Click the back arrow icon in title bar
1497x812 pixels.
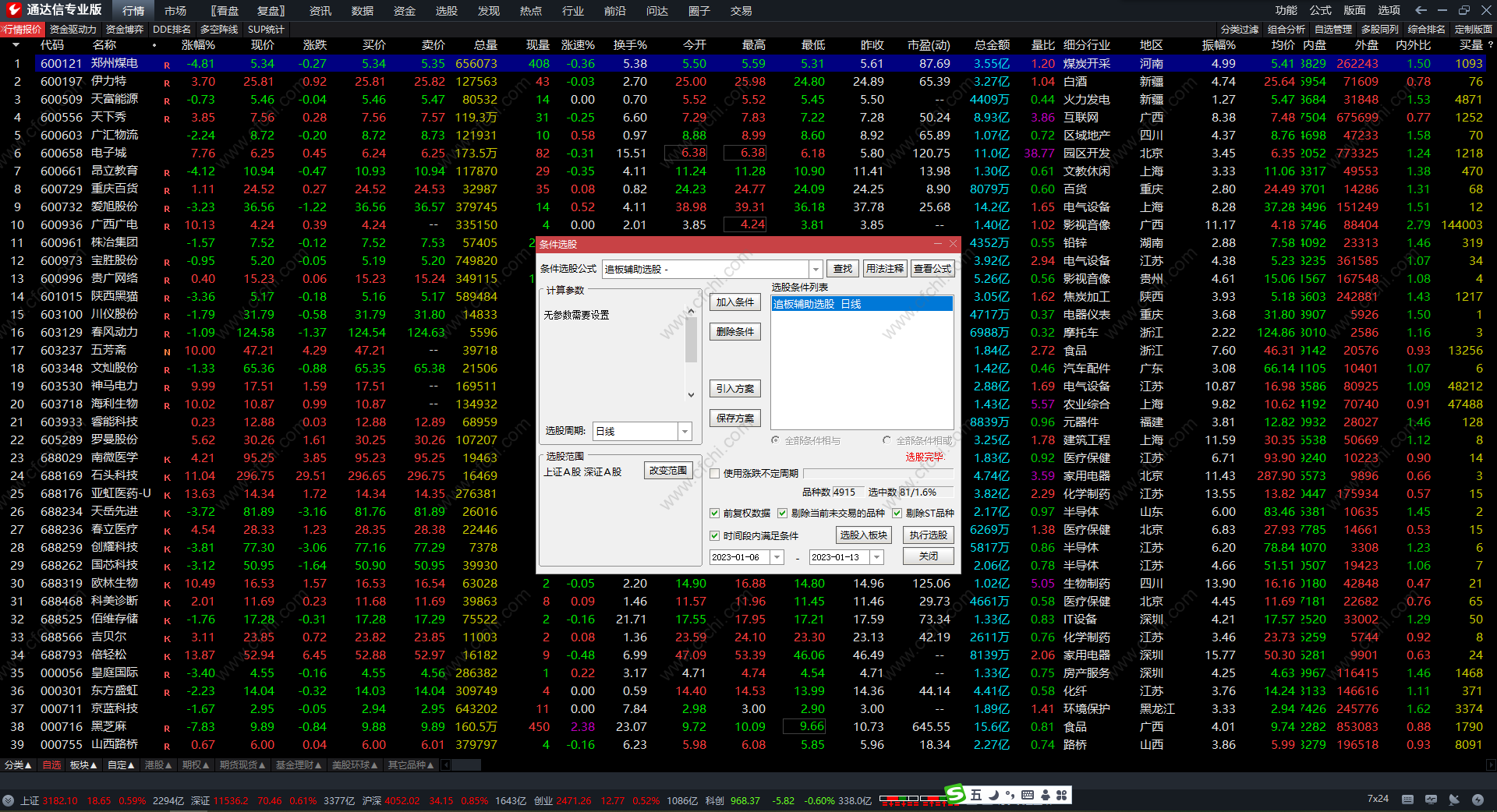pos(1421,10)
